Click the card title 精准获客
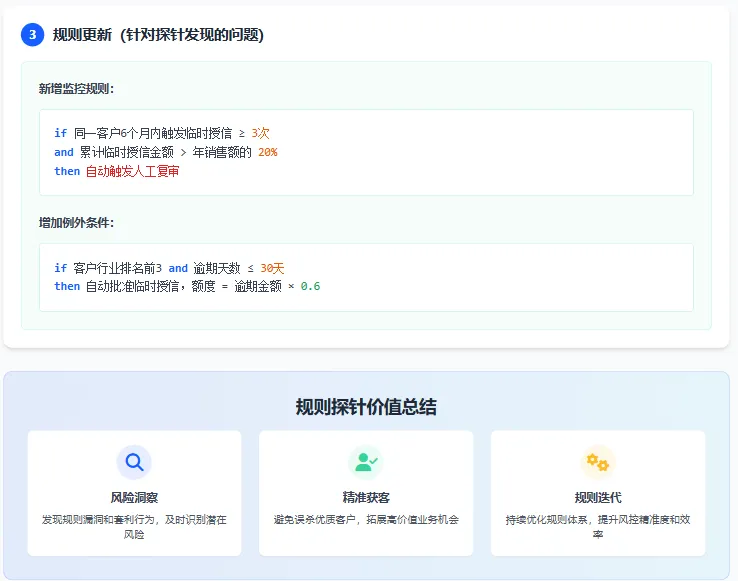 366,498
